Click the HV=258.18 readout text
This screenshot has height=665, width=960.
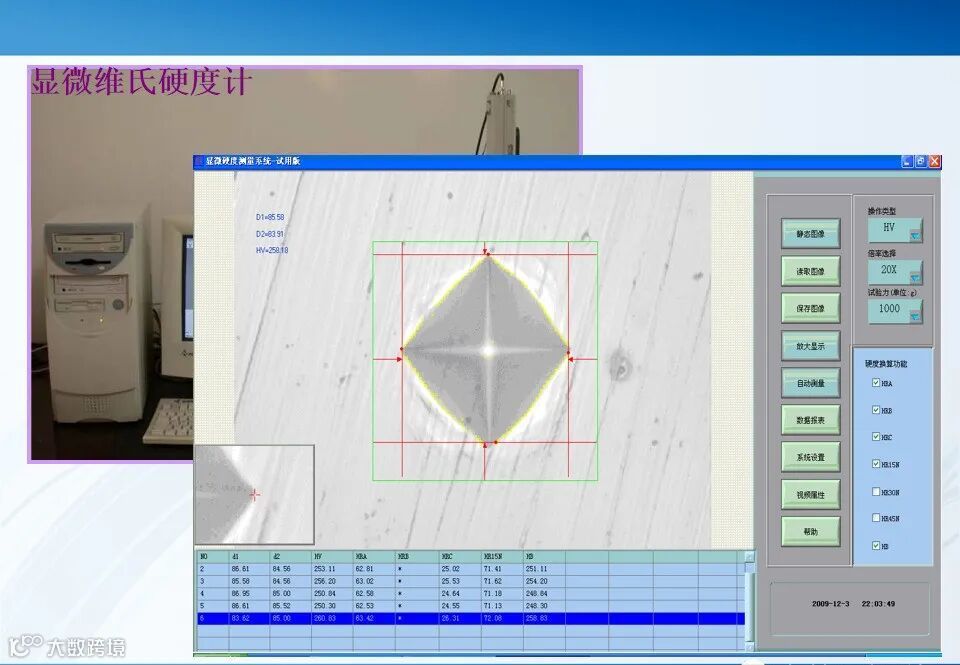(x=272, y=250)
